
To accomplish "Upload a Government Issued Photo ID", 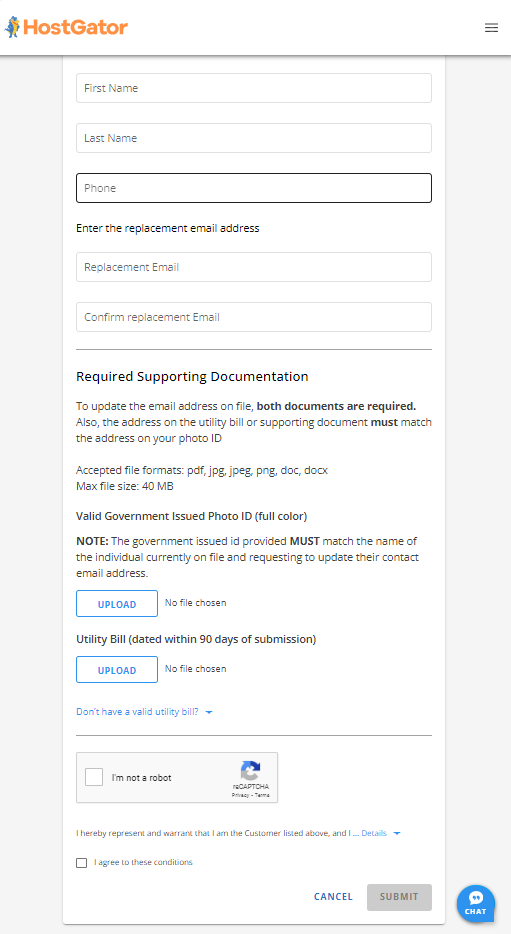I will pyautogui.click(x=117, y=604).
